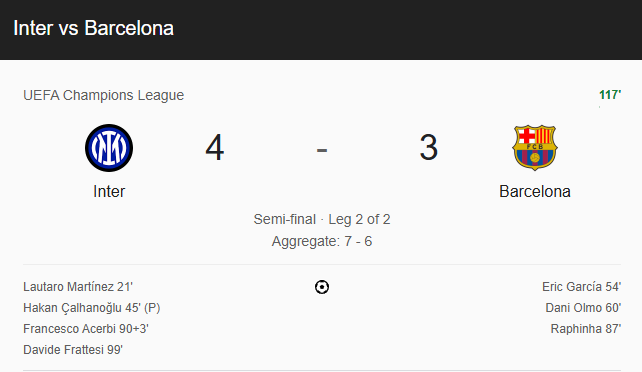Click the Inter Milan club crest
Viewport: 642px width, 372px height.
(109, 148)
